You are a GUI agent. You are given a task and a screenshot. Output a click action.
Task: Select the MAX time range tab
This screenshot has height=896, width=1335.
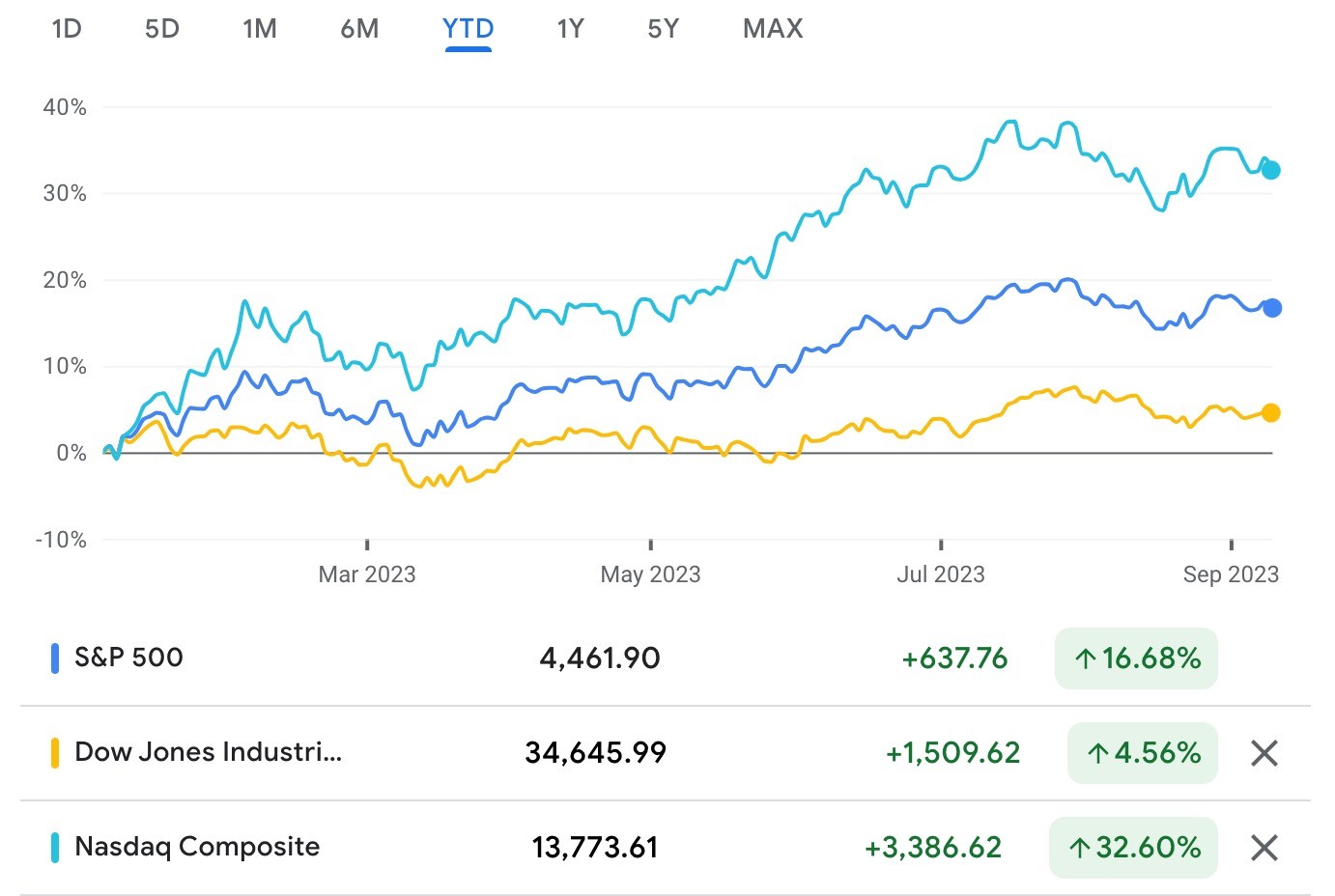tap(773, 29)
